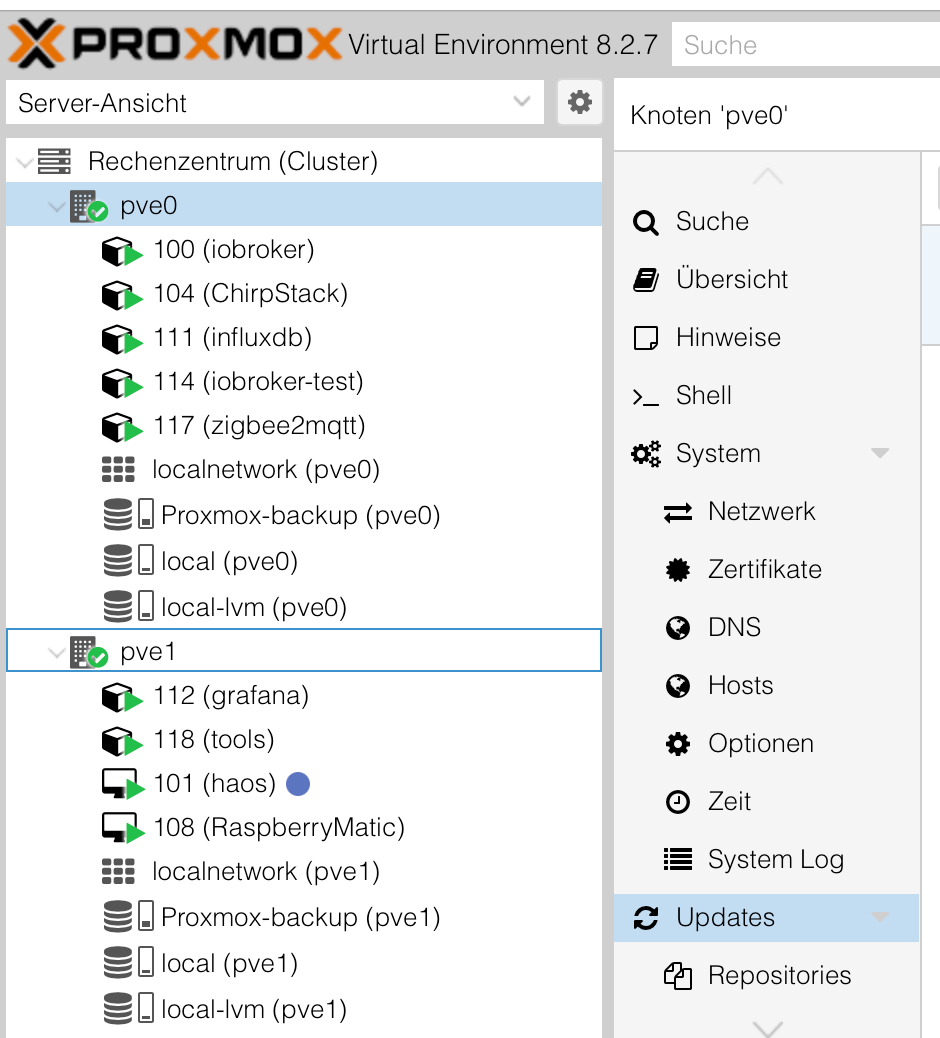Click the VM monitor icon for 108 (RaspberryMatic)
This screenshot has height=1038, width=940.
coord(123,827)
